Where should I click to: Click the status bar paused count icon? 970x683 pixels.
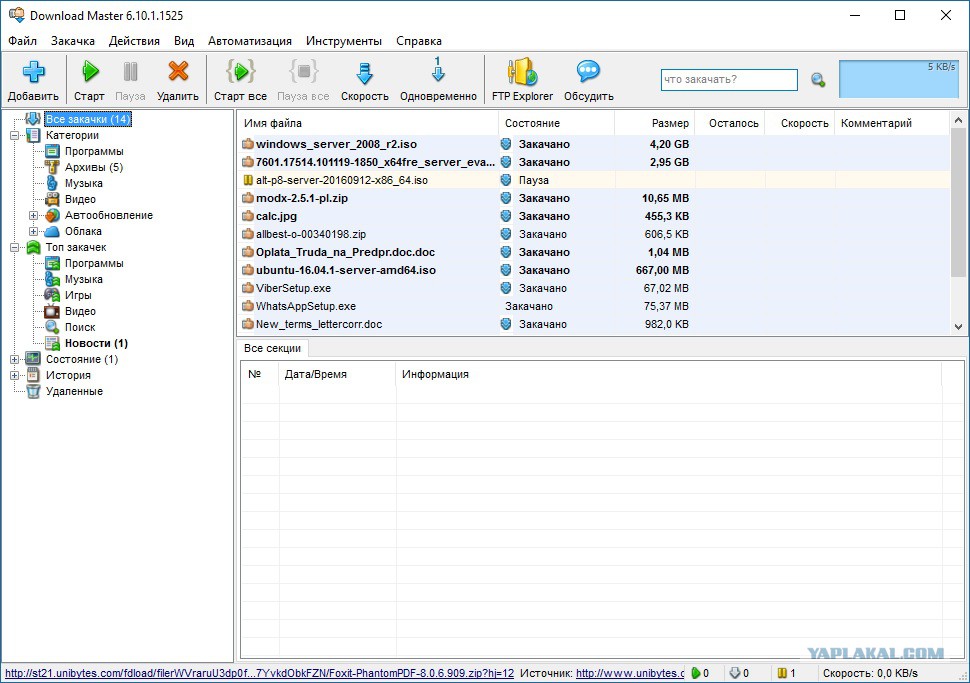[x=782, y=673]
